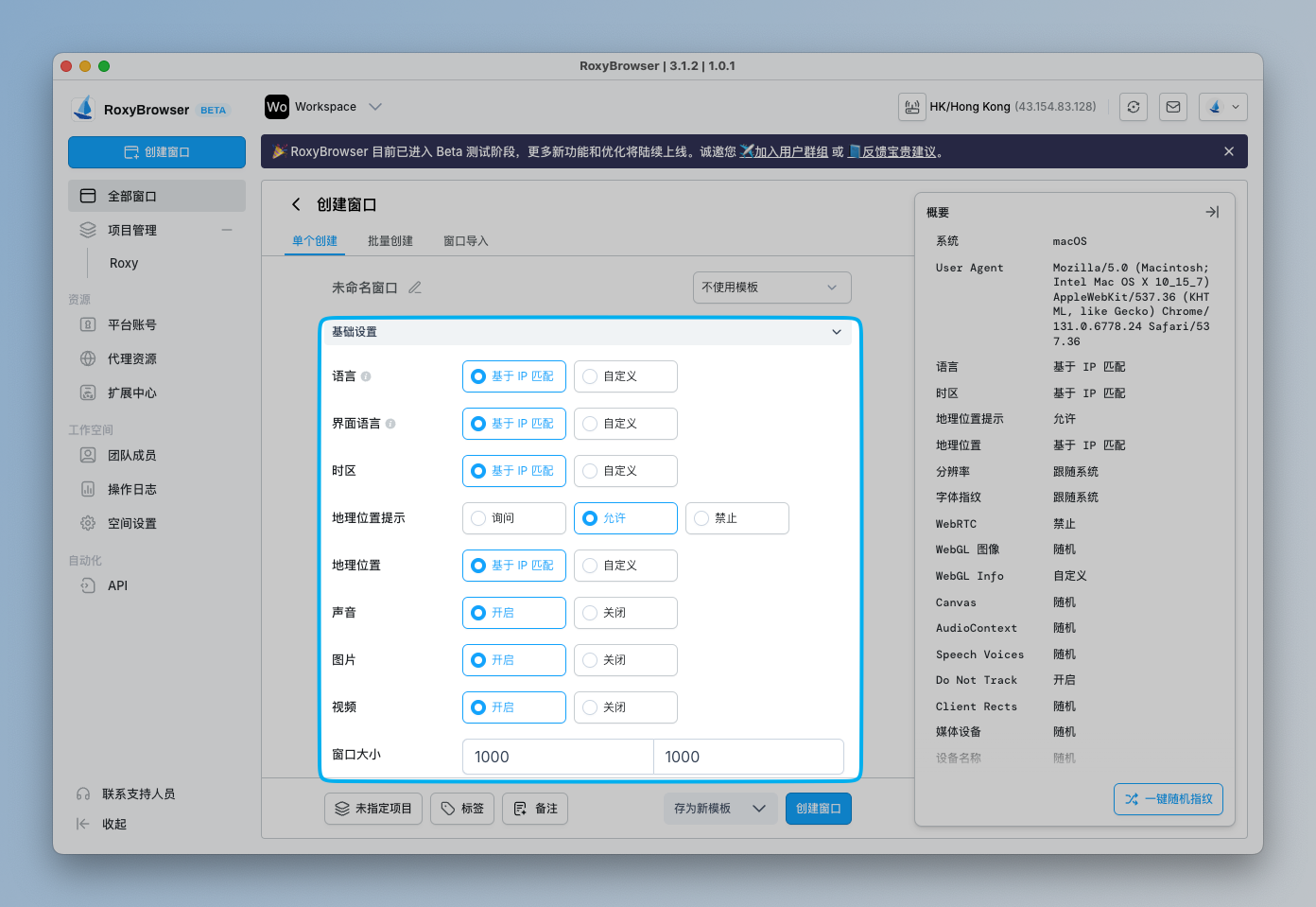Viewport: 1316px width, 907px height.
Task: Select 关闭 for 图片
Action: (x=626, y=660)
